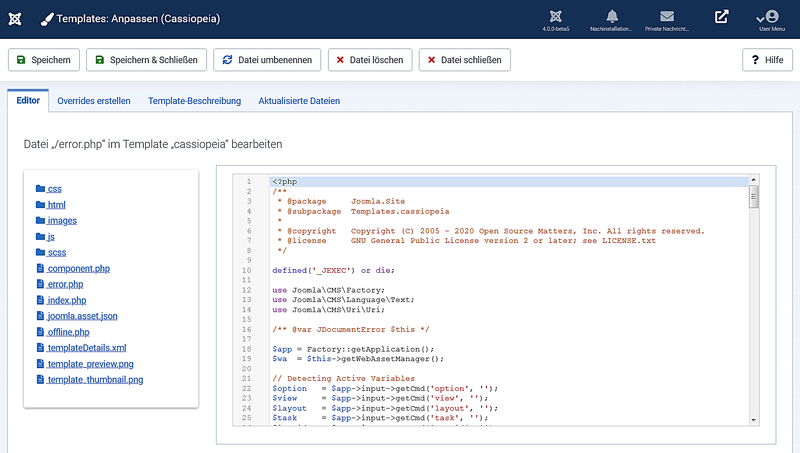The width and height of the screenshot is (800, 453).
Task: Open error.php file link
Action: coord(65,284)
